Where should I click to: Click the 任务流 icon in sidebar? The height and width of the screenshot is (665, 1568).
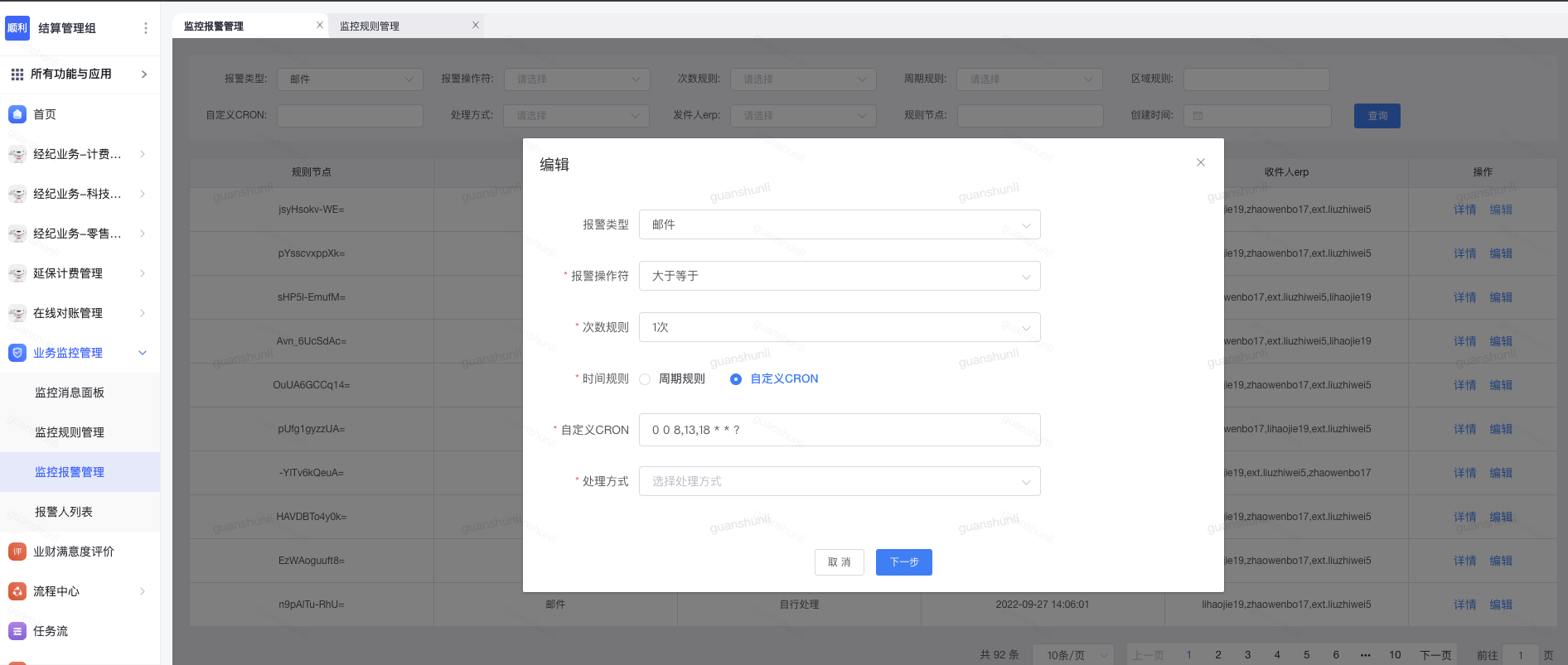pos(17,631)
